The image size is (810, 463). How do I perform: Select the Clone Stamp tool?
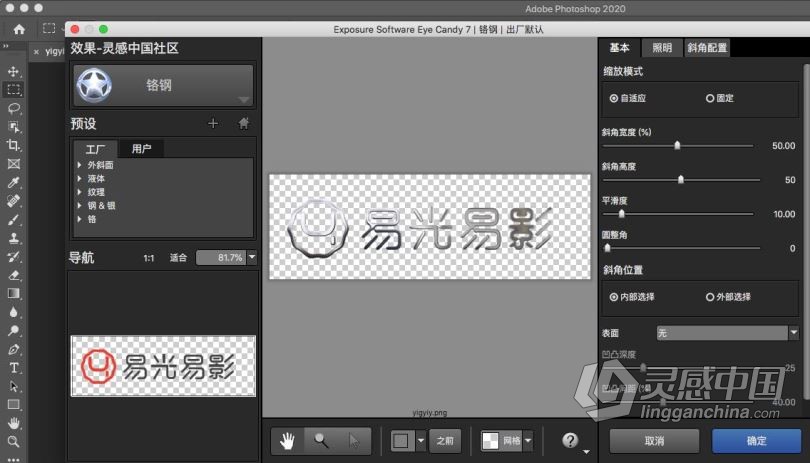[x=13, y=238]
